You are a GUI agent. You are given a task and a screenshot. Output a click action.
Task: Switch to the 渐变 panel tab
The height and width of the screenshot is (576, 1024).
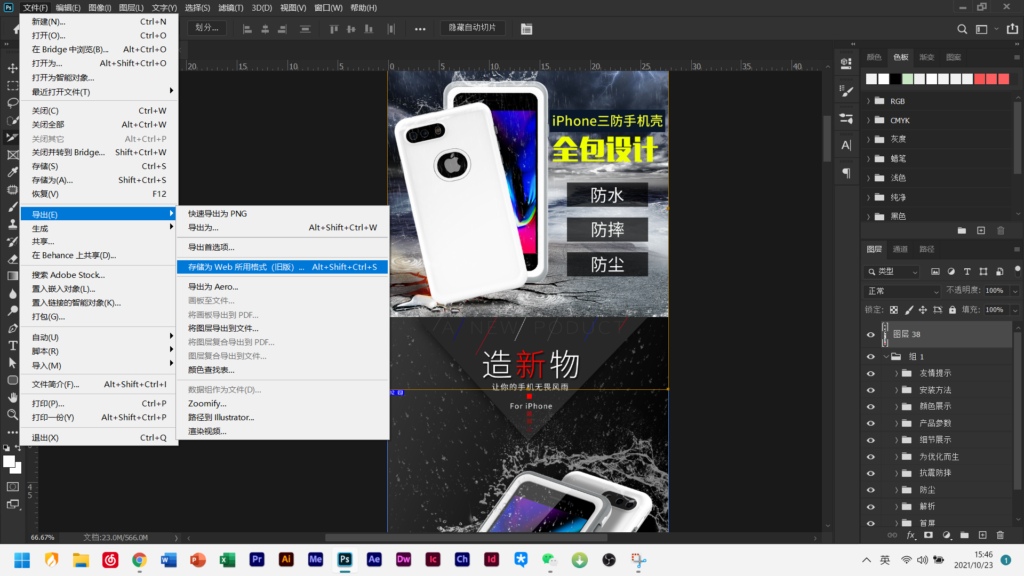927,57
